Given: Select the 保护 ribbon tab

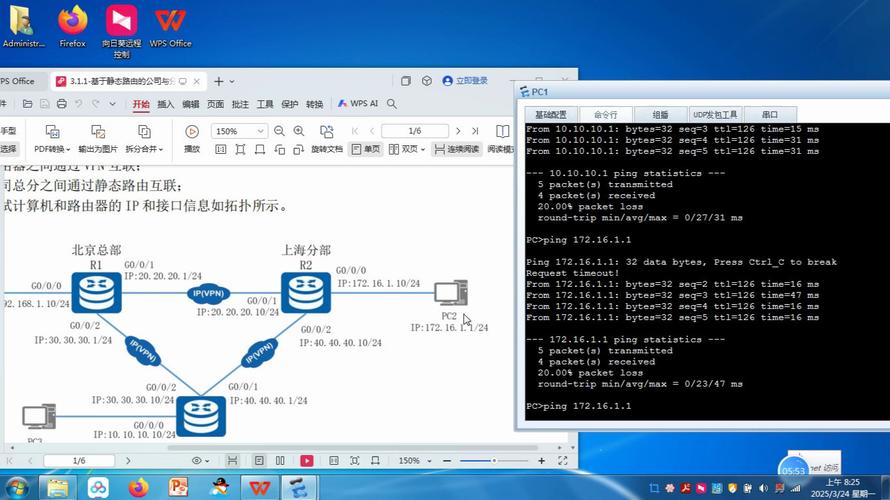Looking at the screenshot, I should (289, 104).
